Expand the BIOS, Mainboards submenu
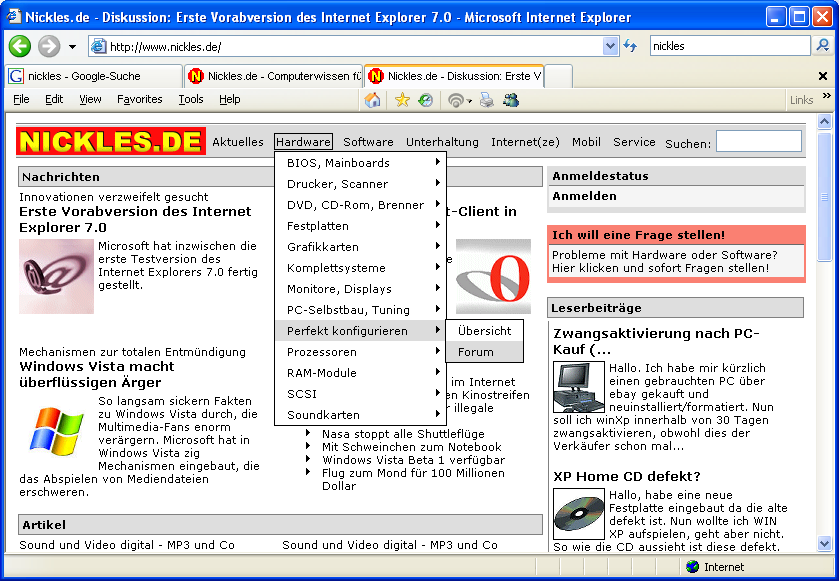839x581 pixels. pos(360,163)
